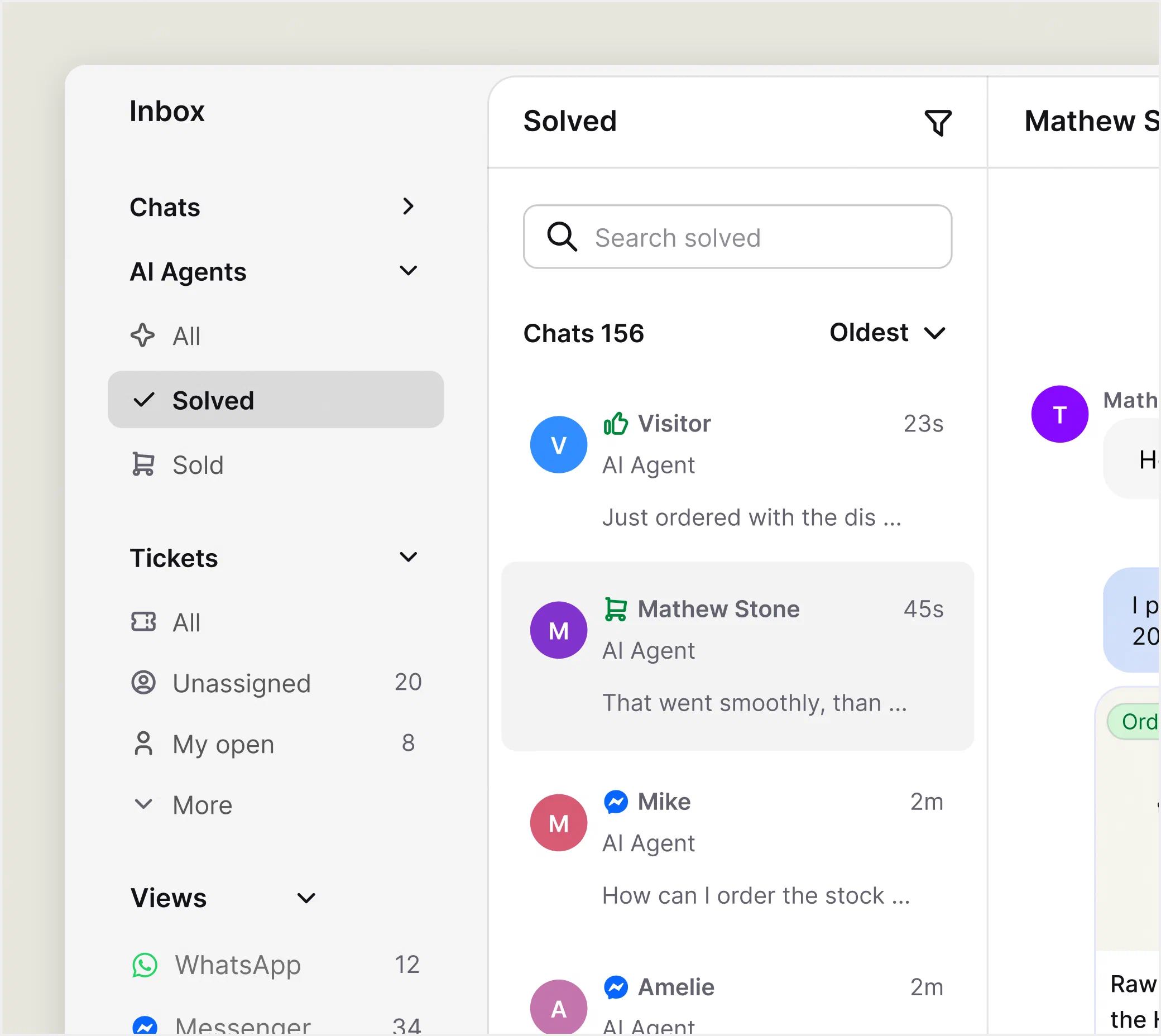
Task: Collapse the Views section chevron
Action: 306,898
